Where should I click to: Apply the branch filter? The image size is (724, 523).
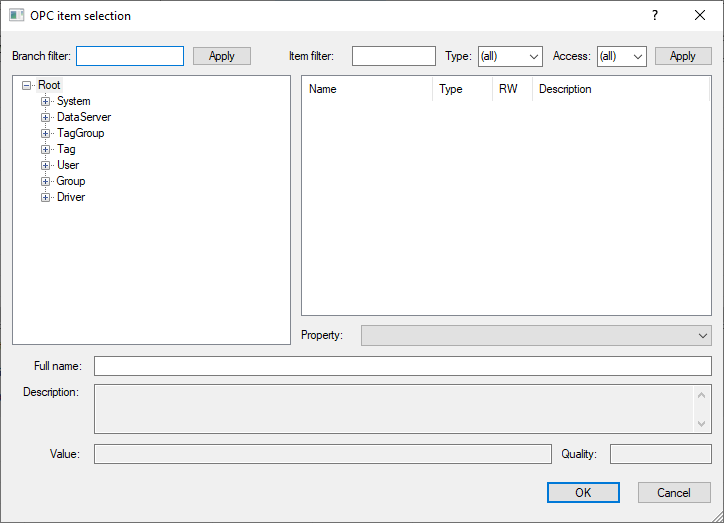tap(222, 56)
